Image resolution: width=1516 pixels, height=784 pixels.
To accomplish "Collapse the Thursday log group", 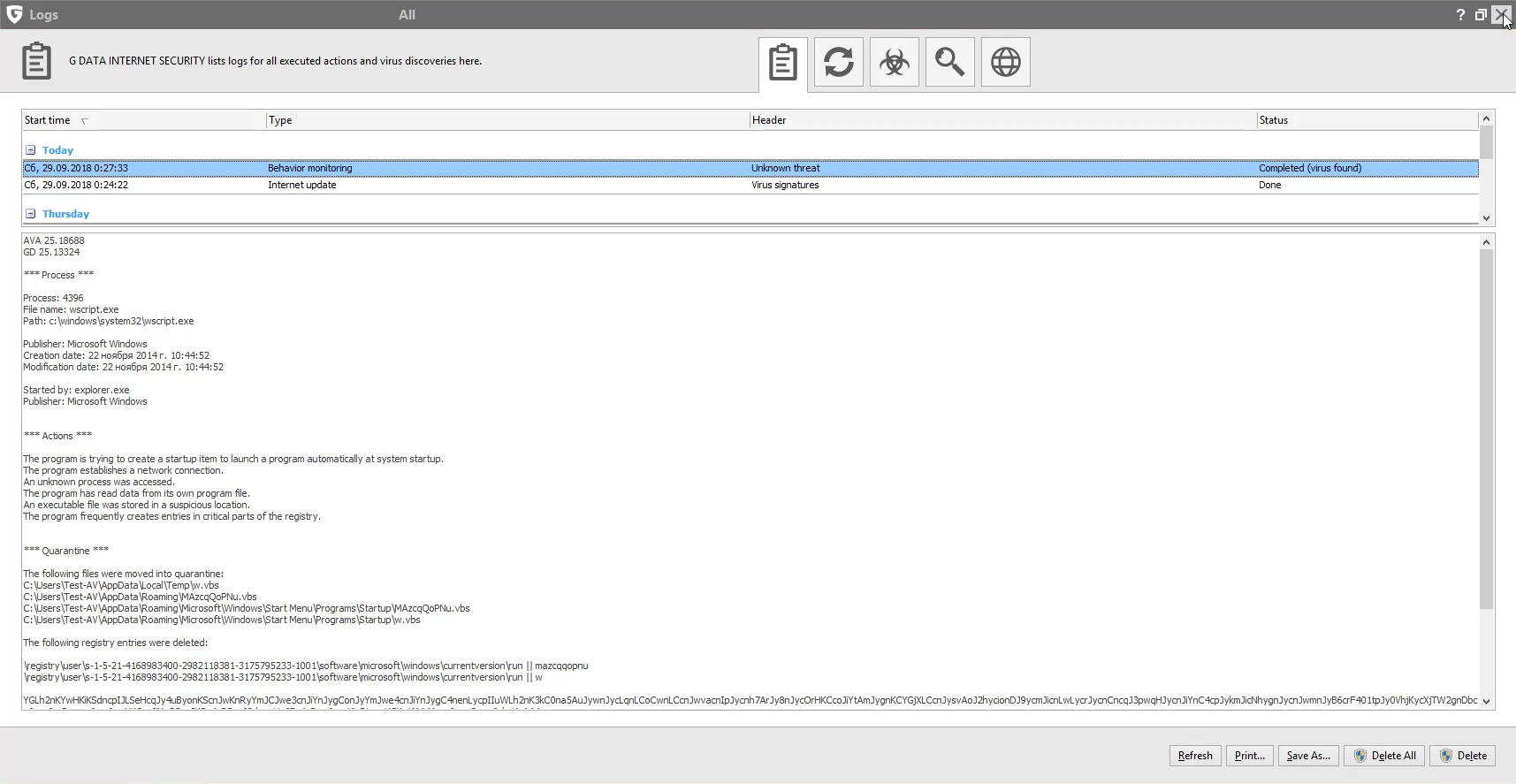I will click(x=30, y=214).
